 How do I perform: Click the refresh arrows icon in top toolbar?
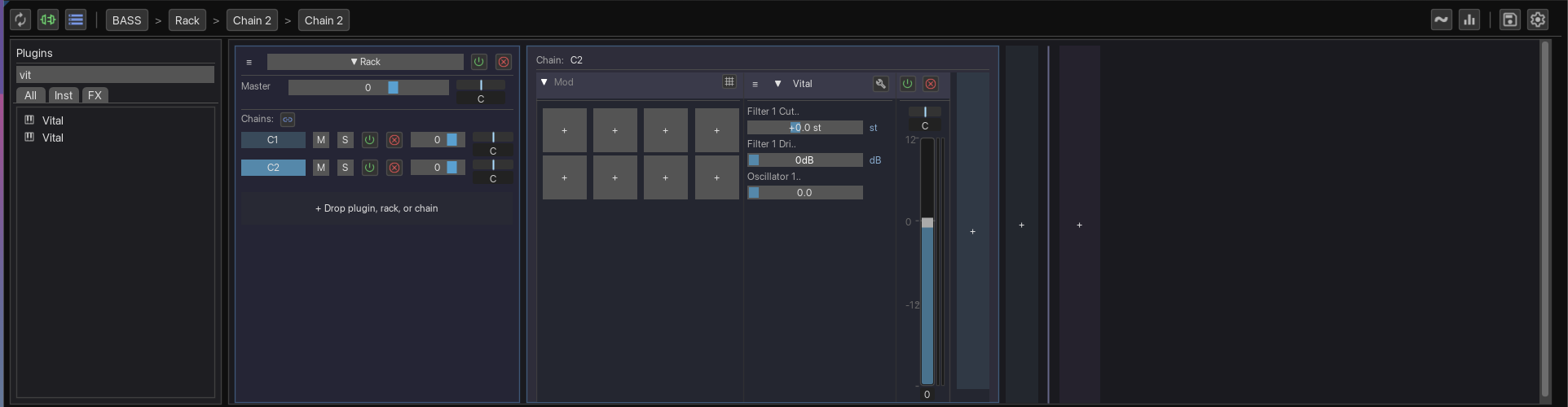pos(20,20)
